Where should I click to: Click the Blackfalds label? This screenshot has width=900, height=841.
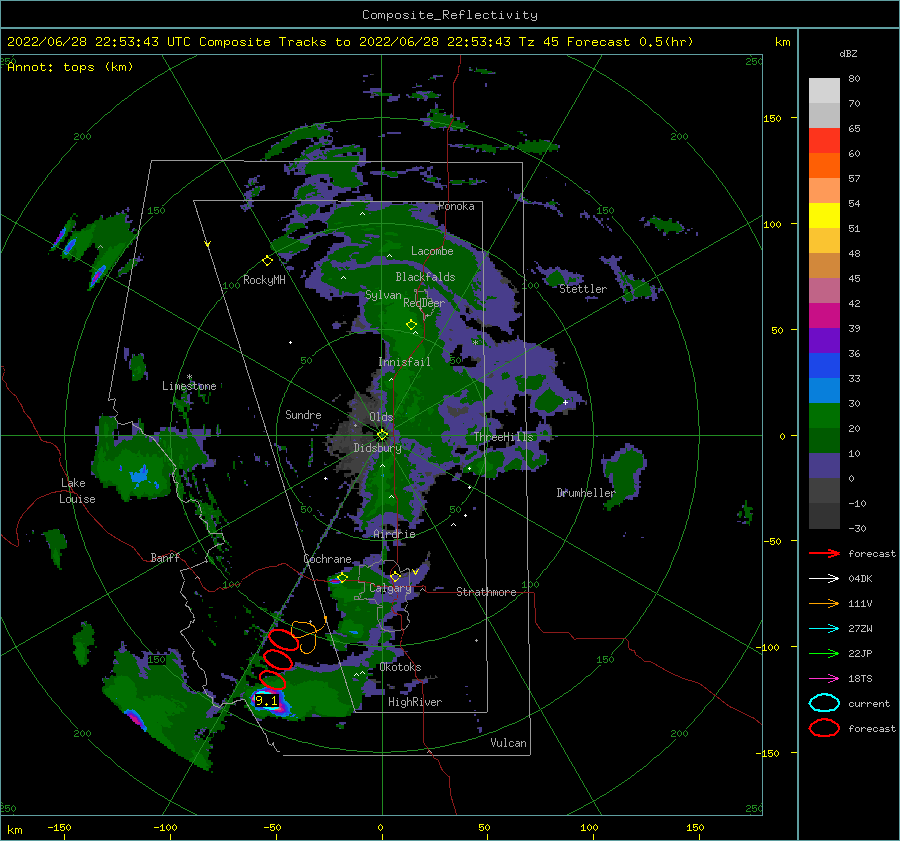(425, 277)
